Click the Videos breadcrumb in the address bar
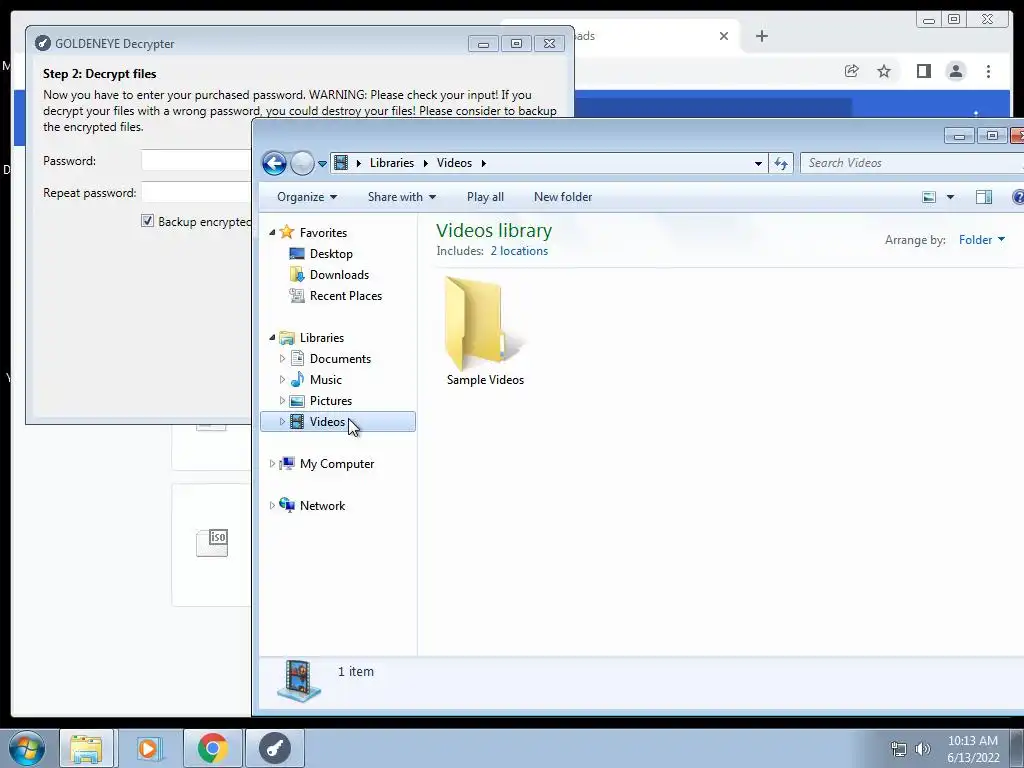1024x768 pixels. 454,163
